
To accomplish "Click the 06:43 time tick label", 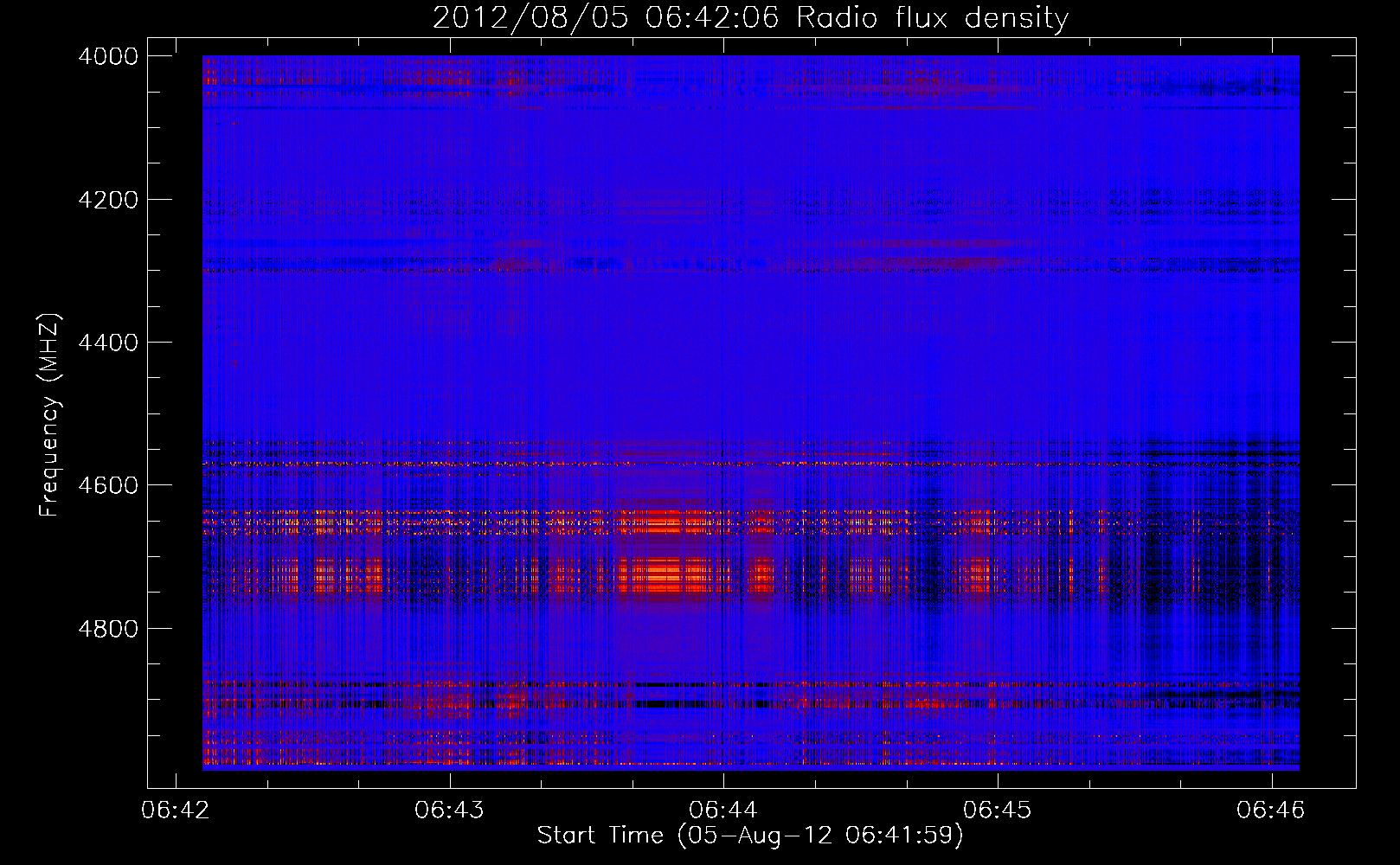I will [x=449, y=811].
